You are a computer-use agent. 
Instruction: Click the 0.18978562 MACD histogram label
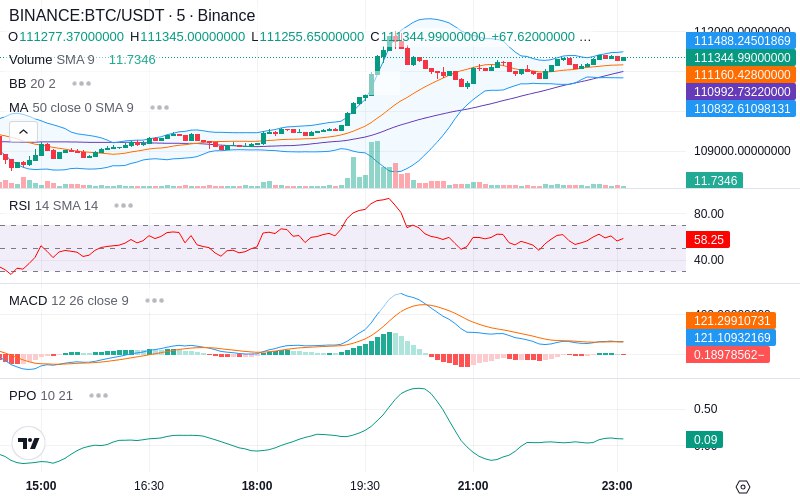coord(728,355)
